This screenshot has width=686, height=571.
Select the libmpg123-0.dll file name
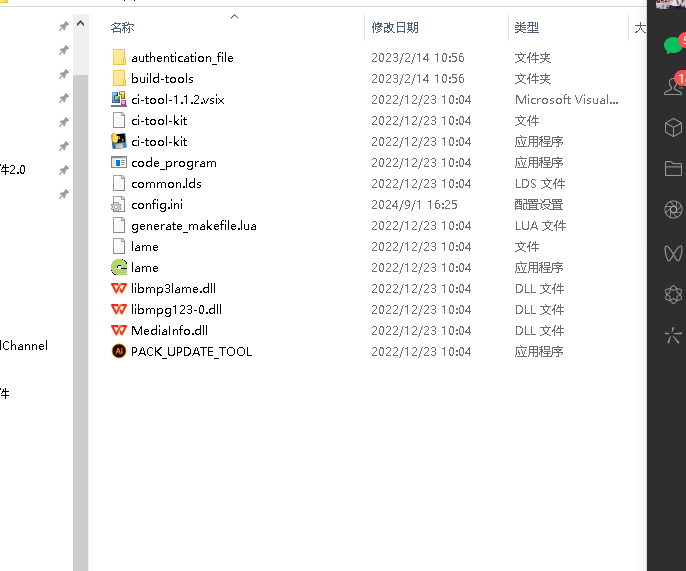[x=176, y=310]
